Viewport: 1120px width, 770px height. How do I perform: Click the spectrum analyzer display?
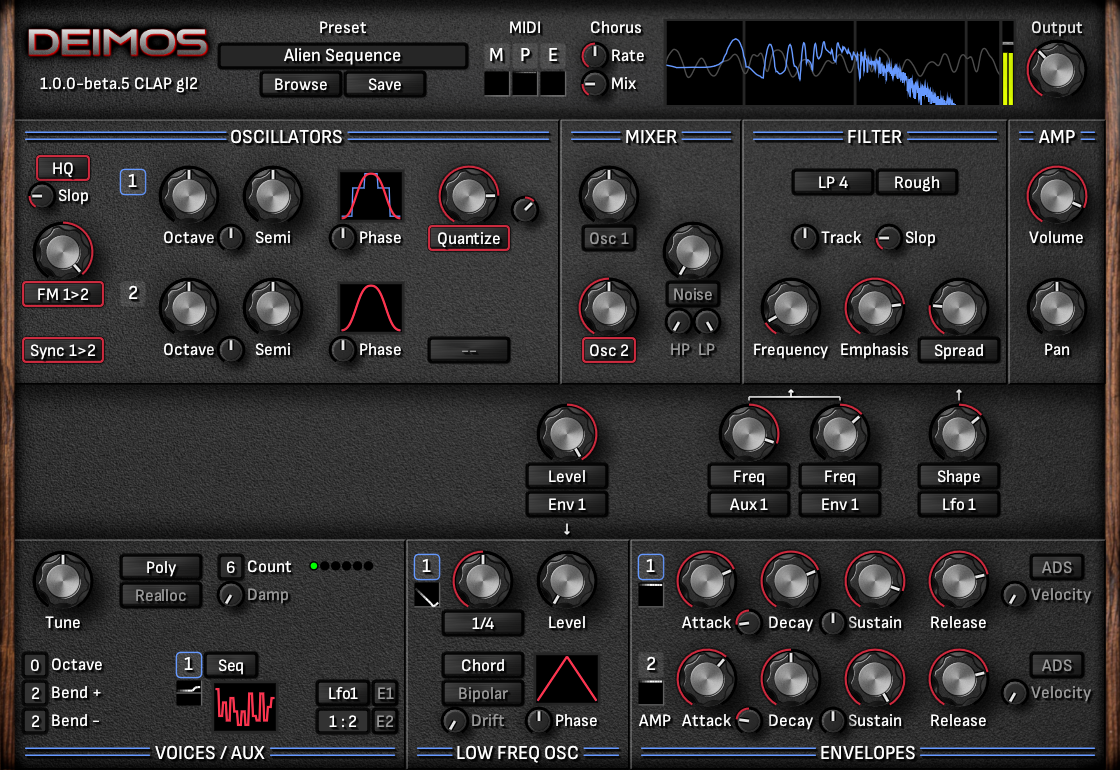pos(831,62)
